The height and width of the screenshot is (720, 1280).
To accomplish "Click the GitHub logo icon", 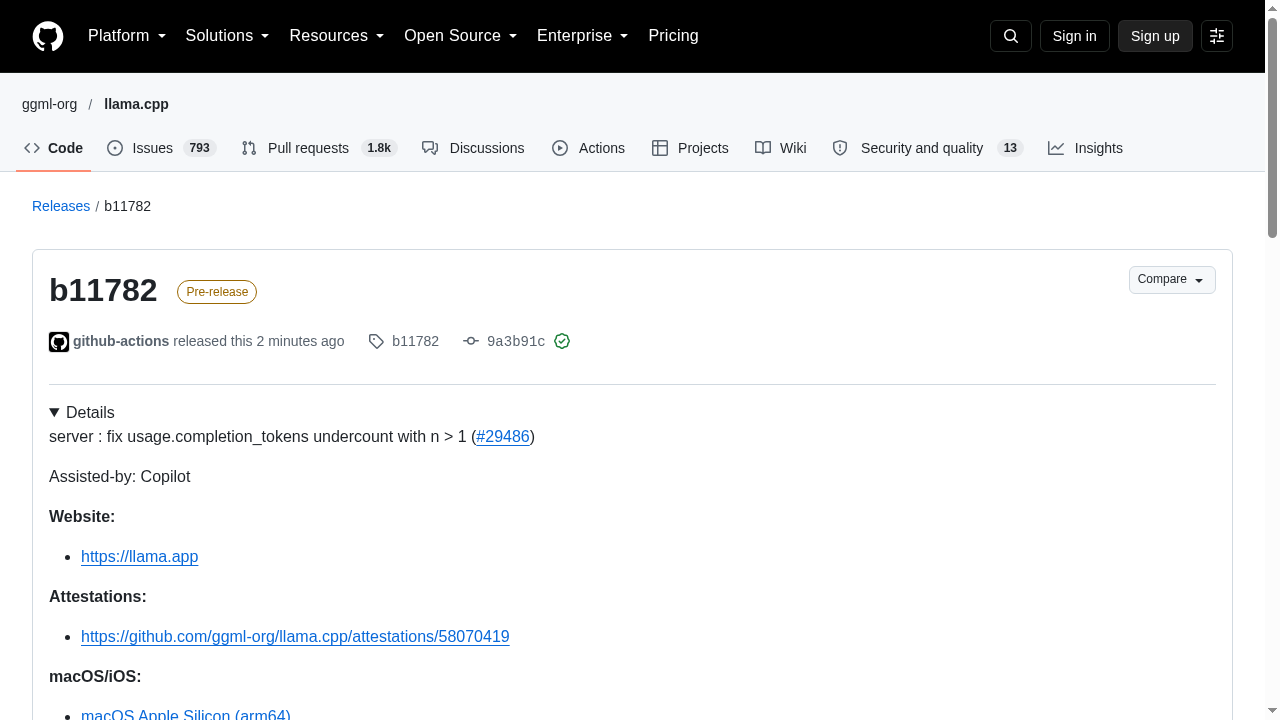I will pyautogui.click(x=48, y=36).
